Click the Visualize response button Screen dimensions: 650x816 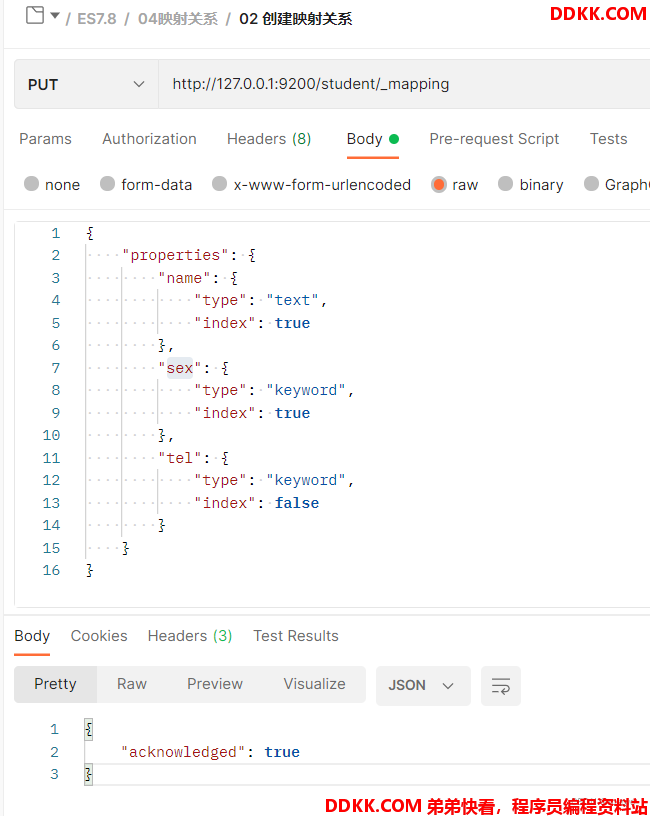[314, 684]
